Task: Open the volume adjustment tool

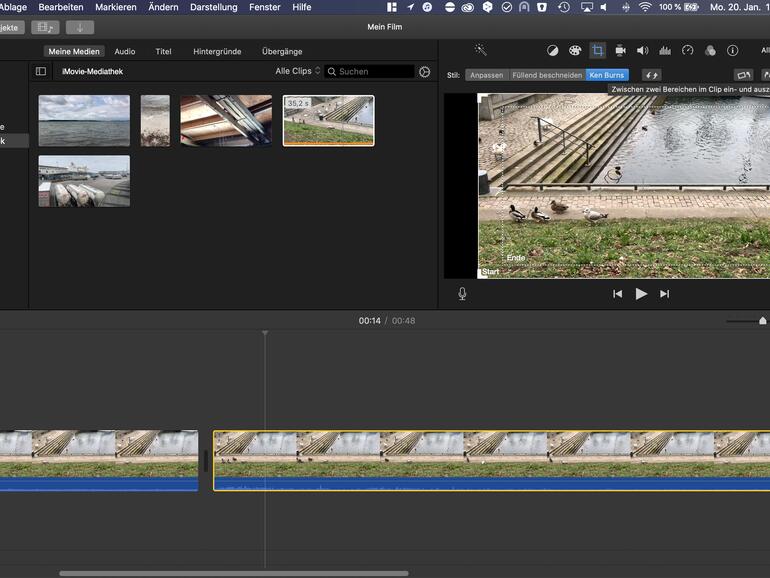Action: (642, 50)
